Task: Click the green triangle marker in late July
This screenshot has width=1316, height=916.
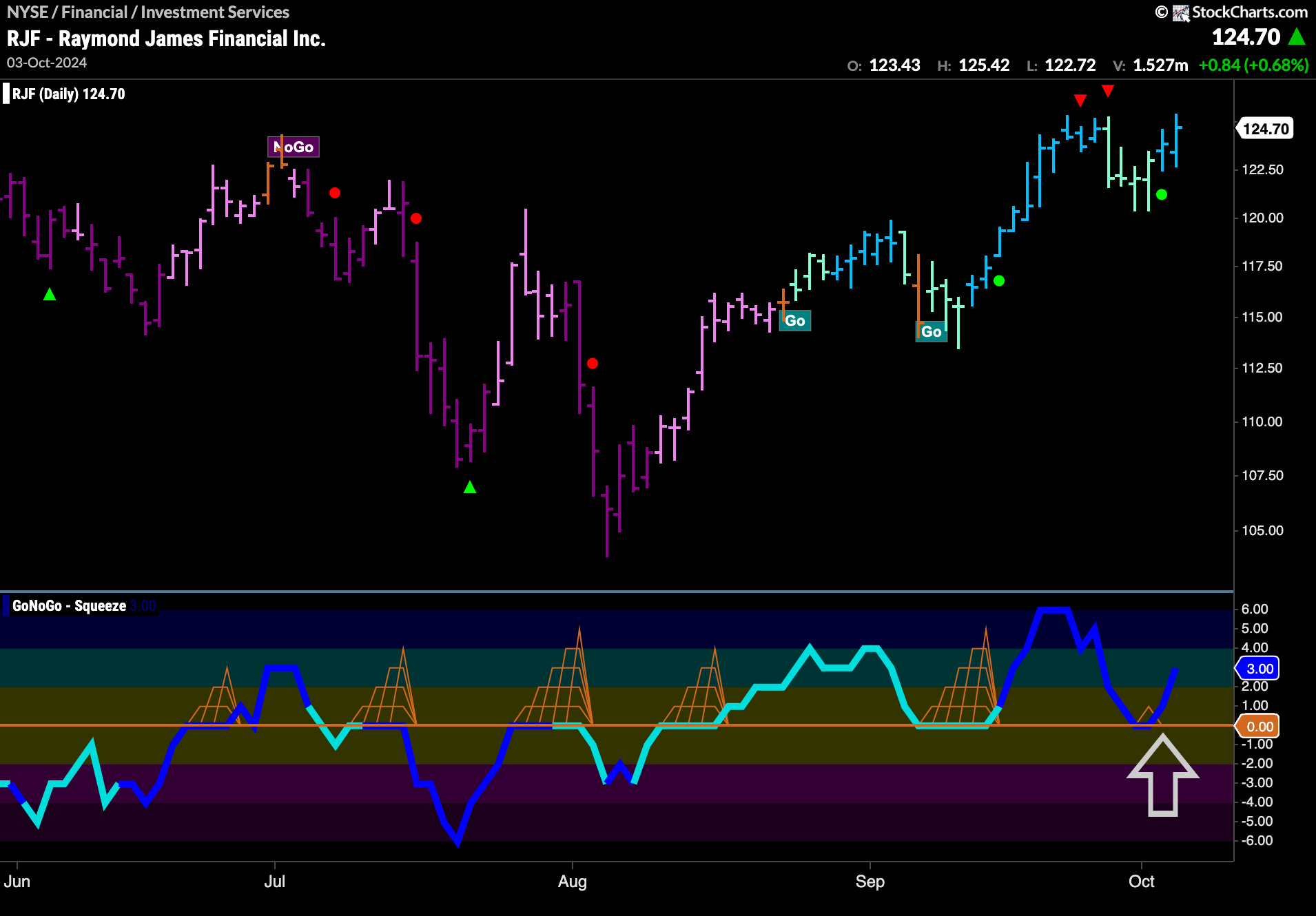Action: [470, 487]
